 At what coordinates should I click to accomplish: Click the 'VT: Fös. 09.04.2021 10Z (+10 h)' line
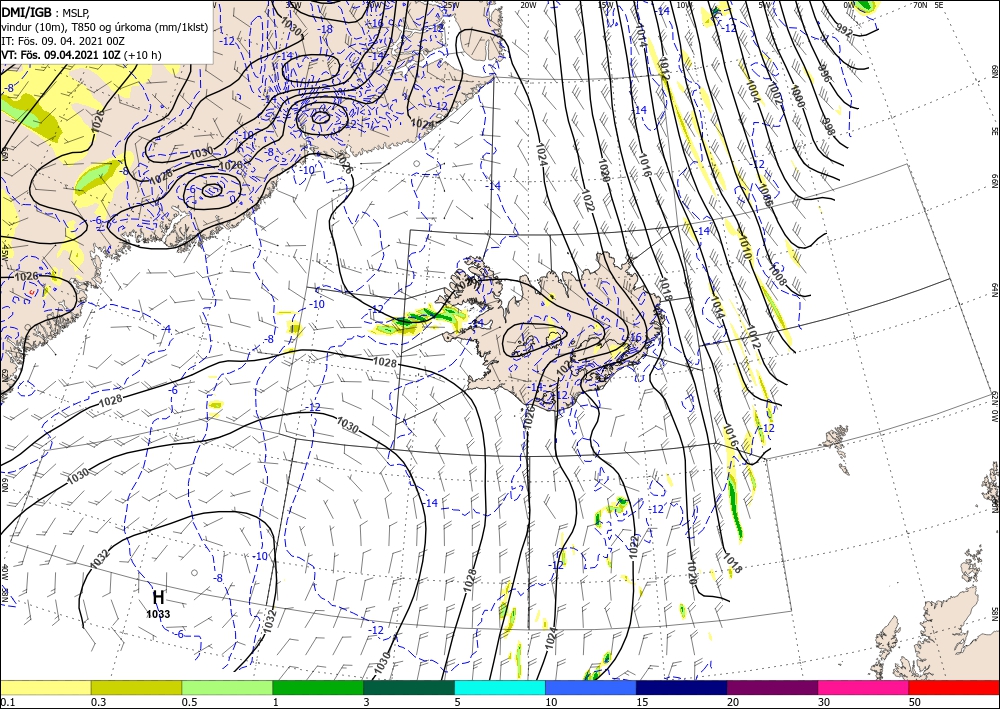coord(81,55)
